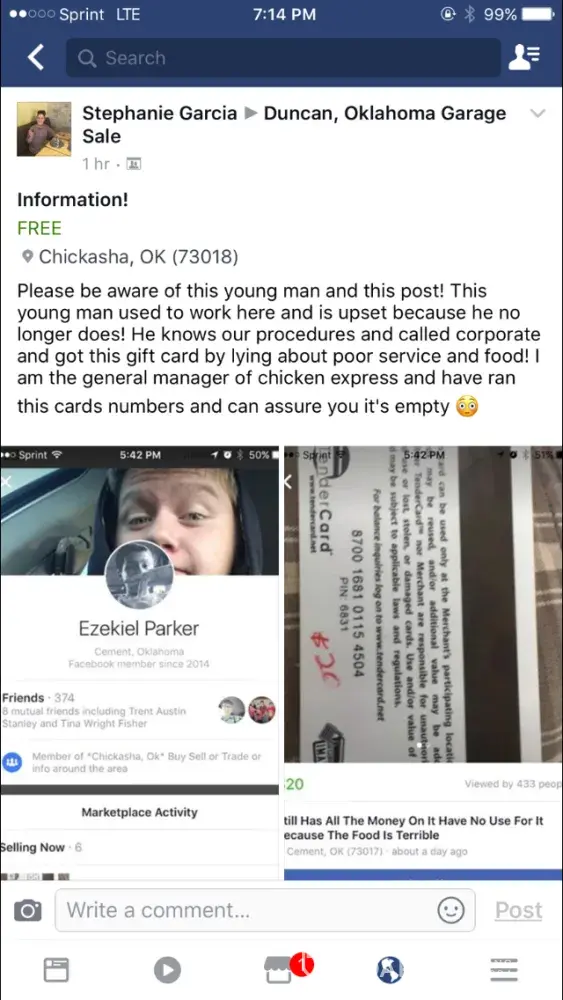
Task: Open the Ezekiel Parker profile screenshot
Action: [x=140, y=663]
